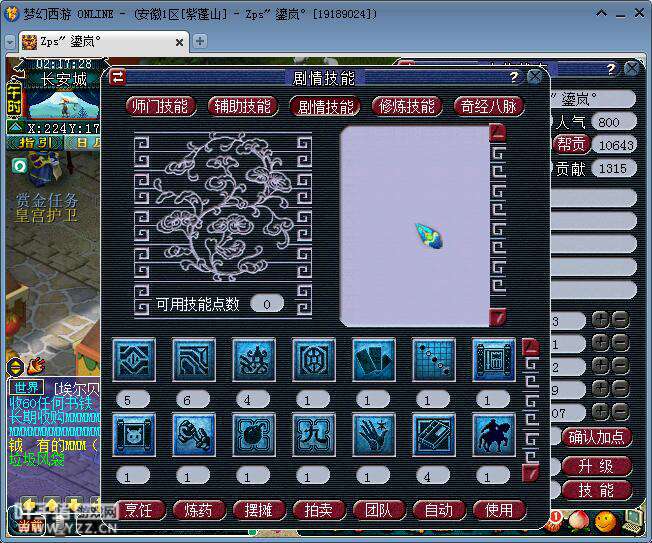652x543 pixels.
Task: Select the Go board skill icon
Action: 433,360
